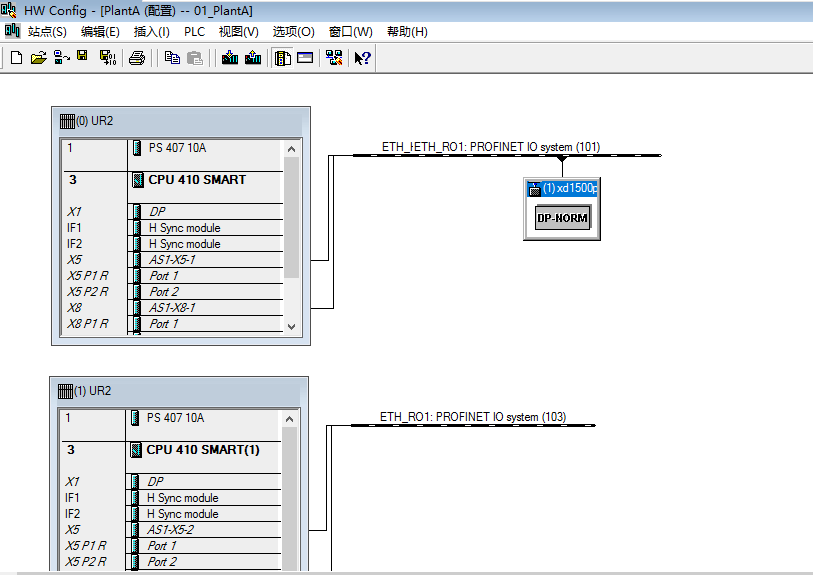Click the Download to Module icon
Viewport: 813px width, 575px height.
tap(230, 58)
